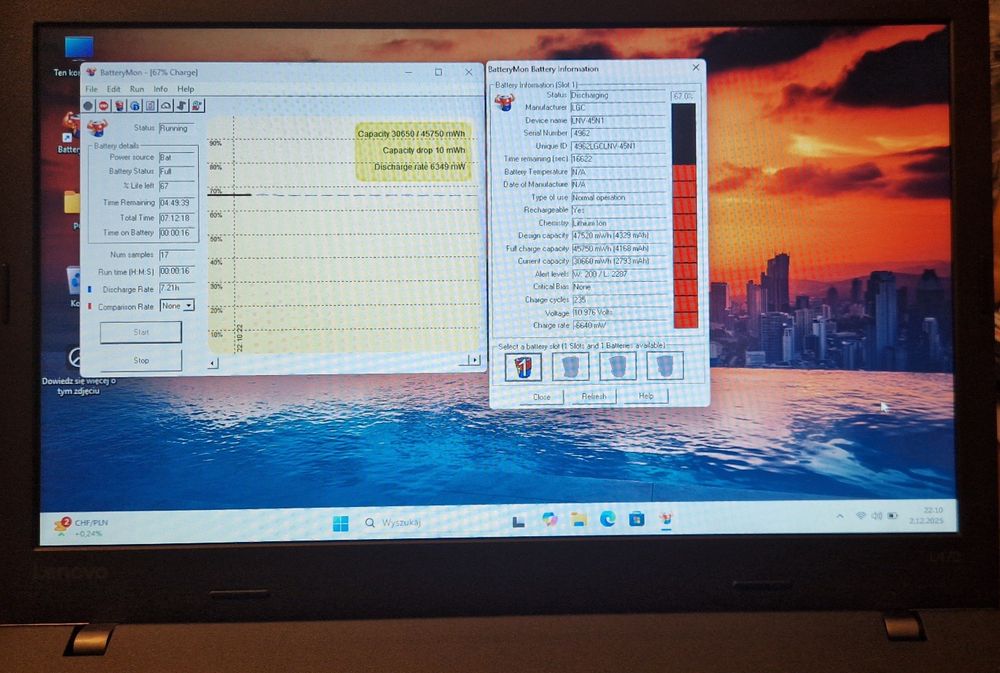
Task: Click Help button in Battery Information dialog
Action: point(645,396)
